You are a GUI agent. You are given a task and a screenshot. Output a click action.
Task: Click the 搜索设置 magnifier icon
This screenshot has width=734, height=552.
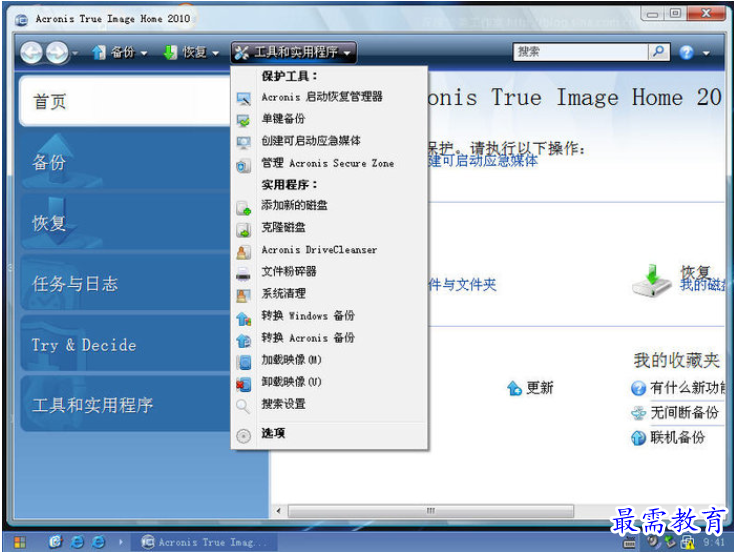[243, 406]
